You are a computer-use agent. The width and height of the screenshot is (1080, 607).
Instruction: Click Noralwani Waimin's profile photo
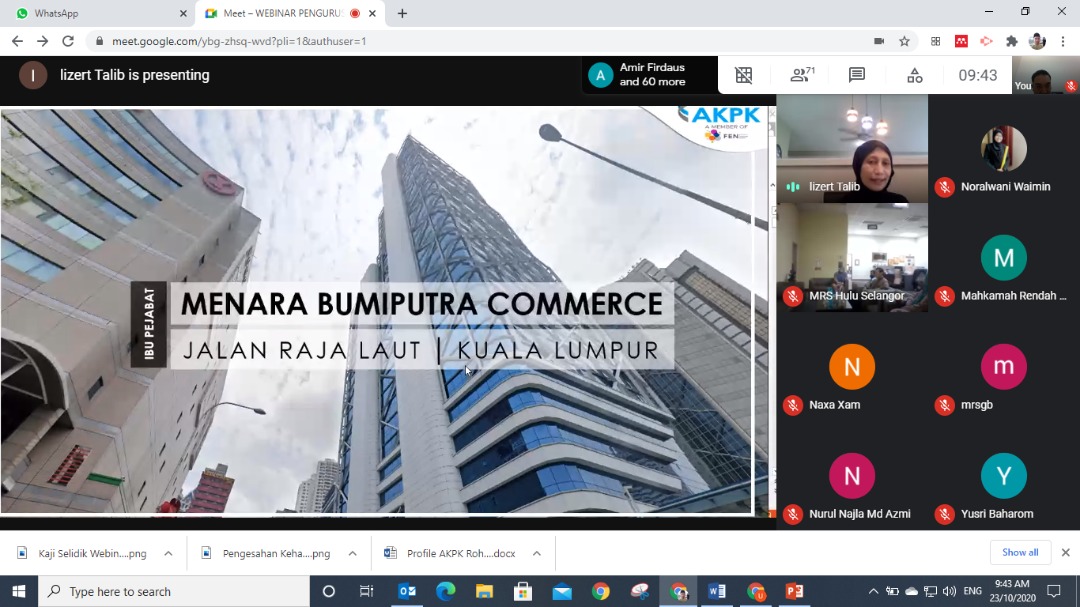pos(1004,148)
